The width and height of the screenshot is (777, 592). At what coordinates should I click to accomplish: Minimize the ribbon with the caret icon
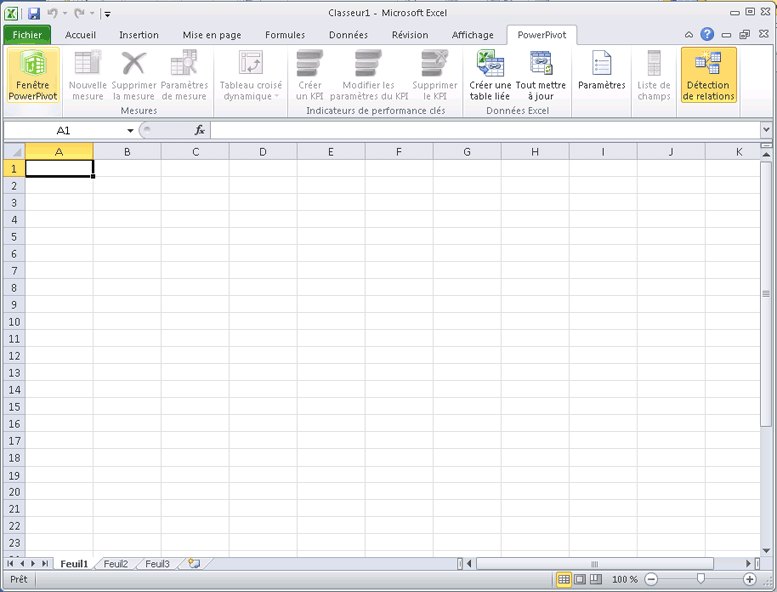click(689, 35)
